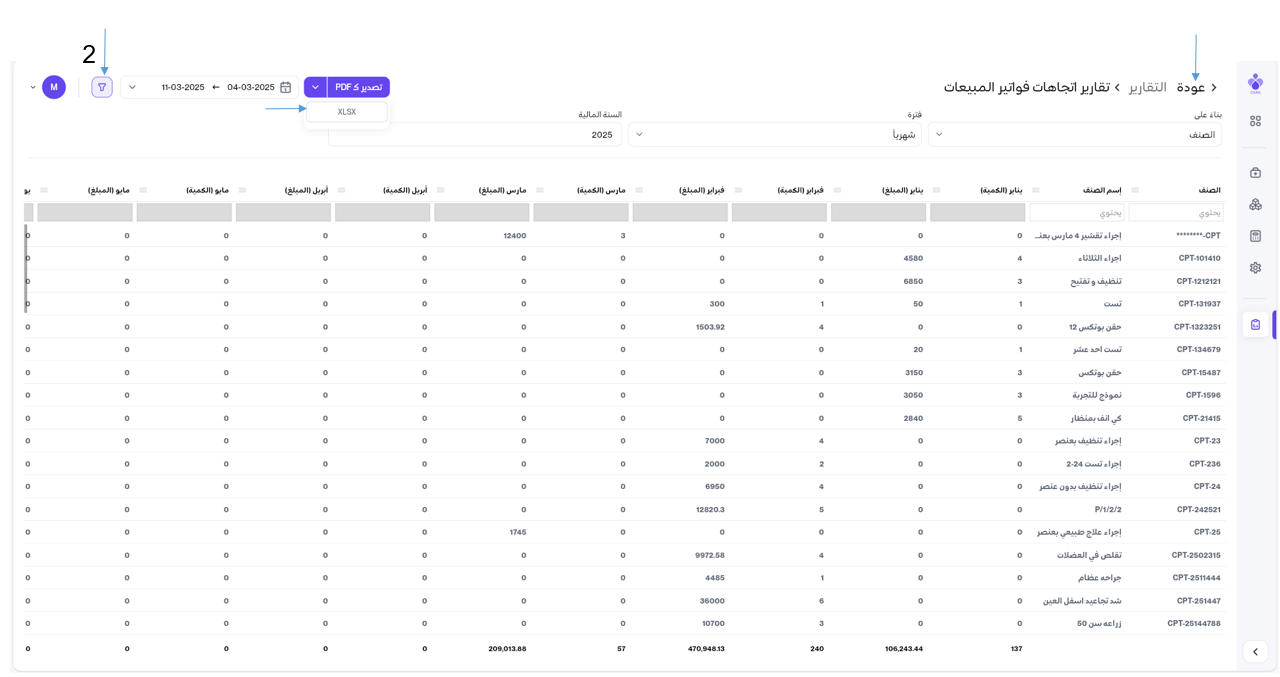Toggle export options dropdown arrow
The width and height of the screenshot is (1280, 677).
(315, 87)
